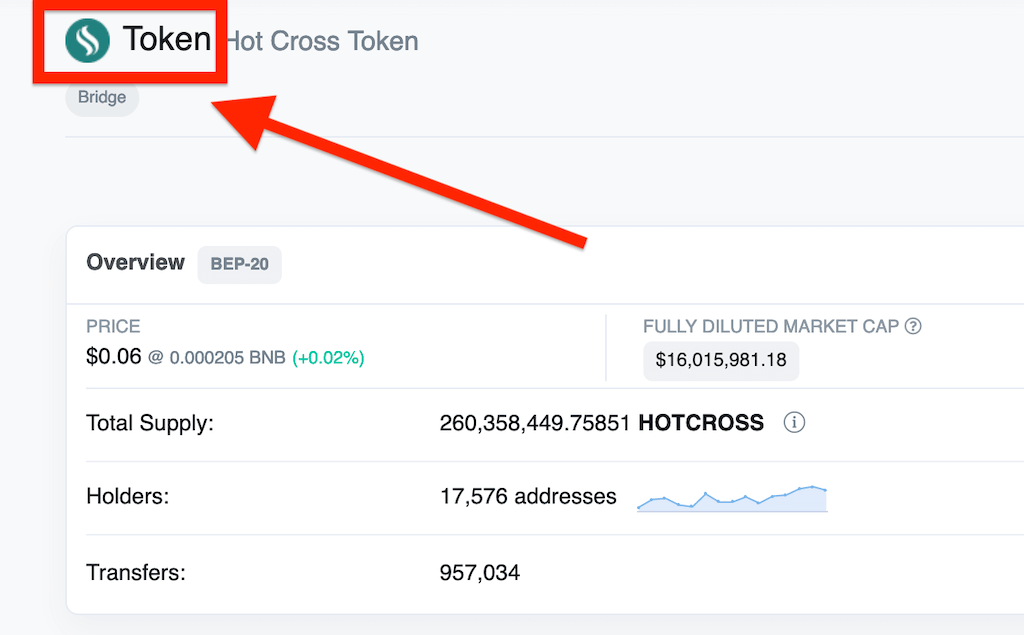Viewport: 1024px width, 635px height.
Task: Click the +0.02% price change
Action: point(328,358)
